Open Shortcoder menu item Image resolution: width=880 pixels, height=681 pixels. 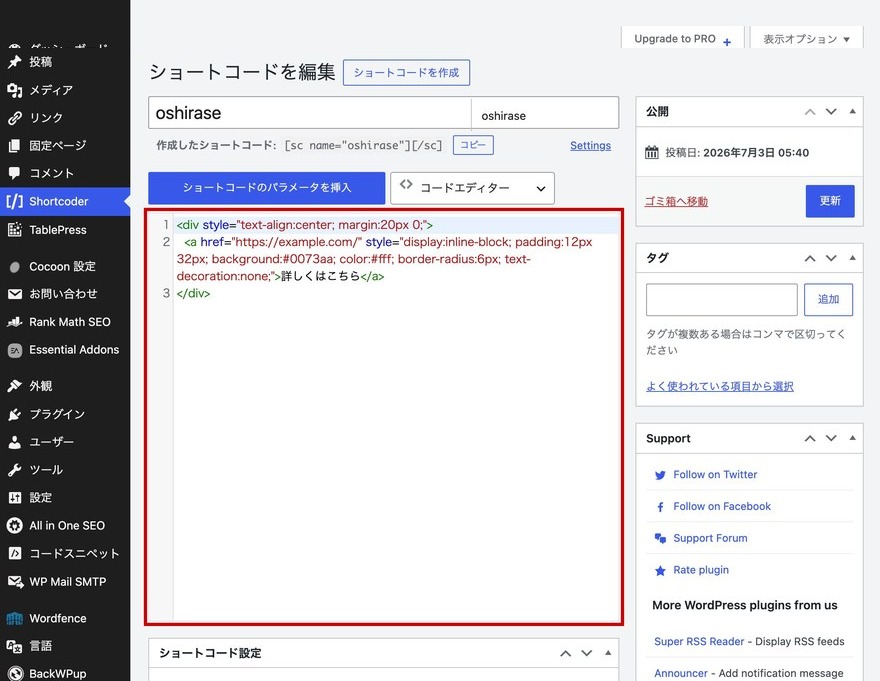point(65,201)
